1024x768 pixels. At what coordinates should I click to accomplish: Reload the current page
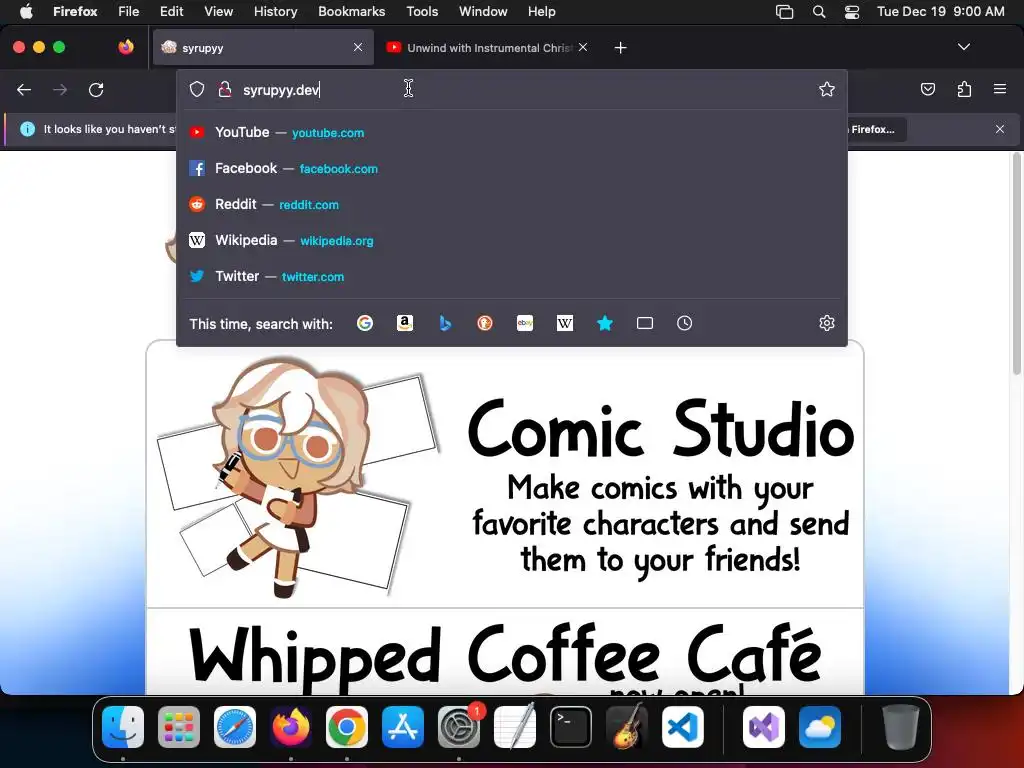click(x=96, y=89)
